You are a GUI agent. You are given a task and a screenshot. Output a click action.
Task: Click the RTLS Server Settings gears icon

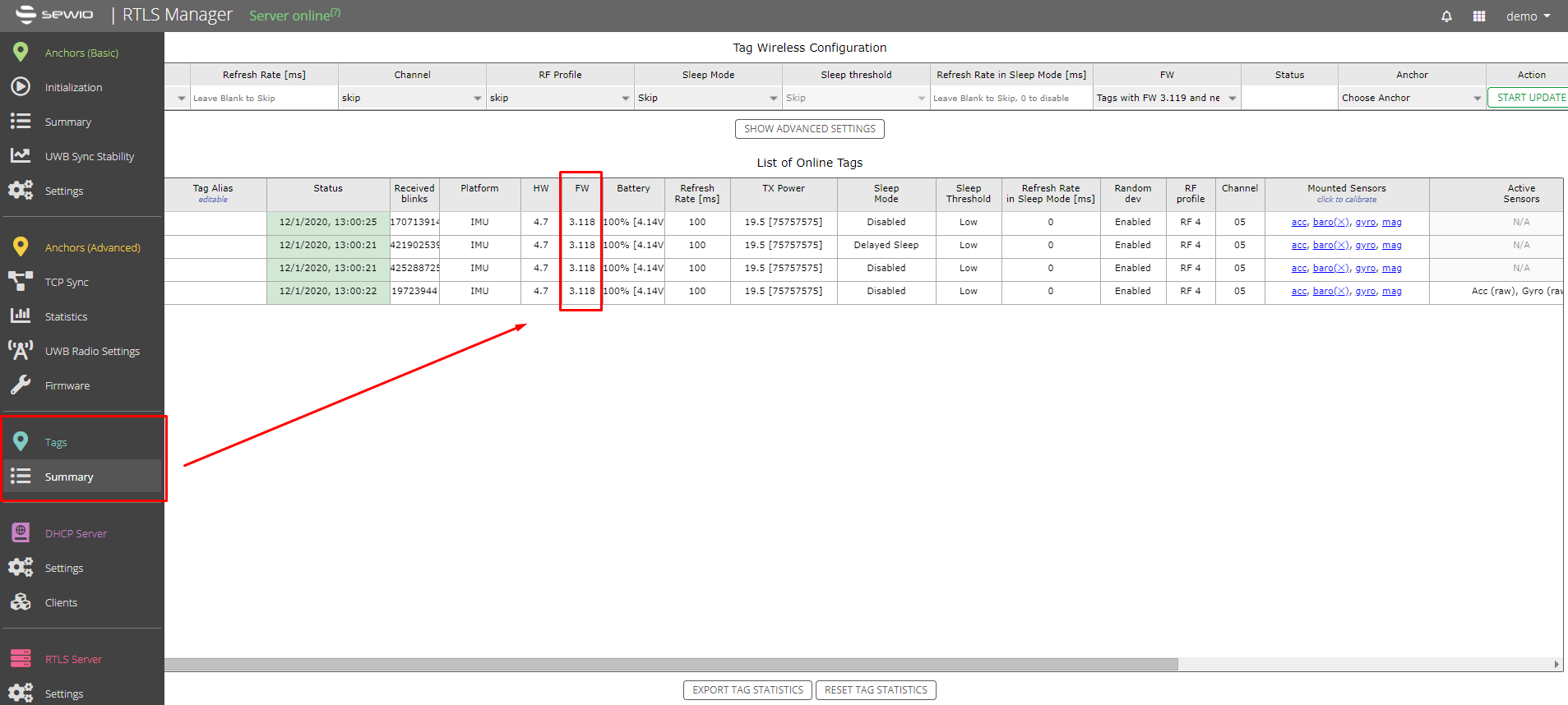(21, 693)
